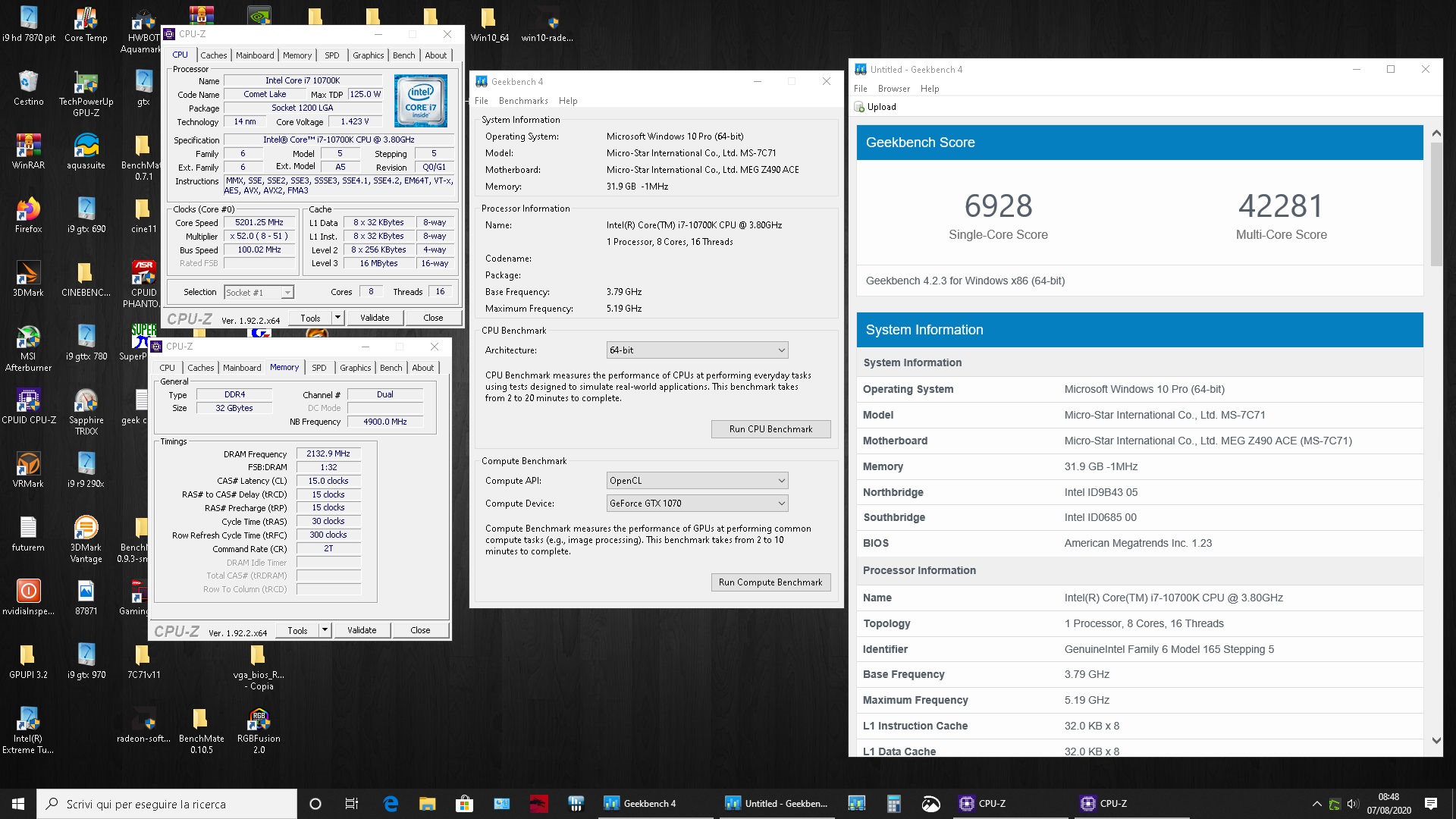The width and height of the screenshot is (1456, 819).
Task: Open Socket #1 selection dropdown
Action: [259, 292]
